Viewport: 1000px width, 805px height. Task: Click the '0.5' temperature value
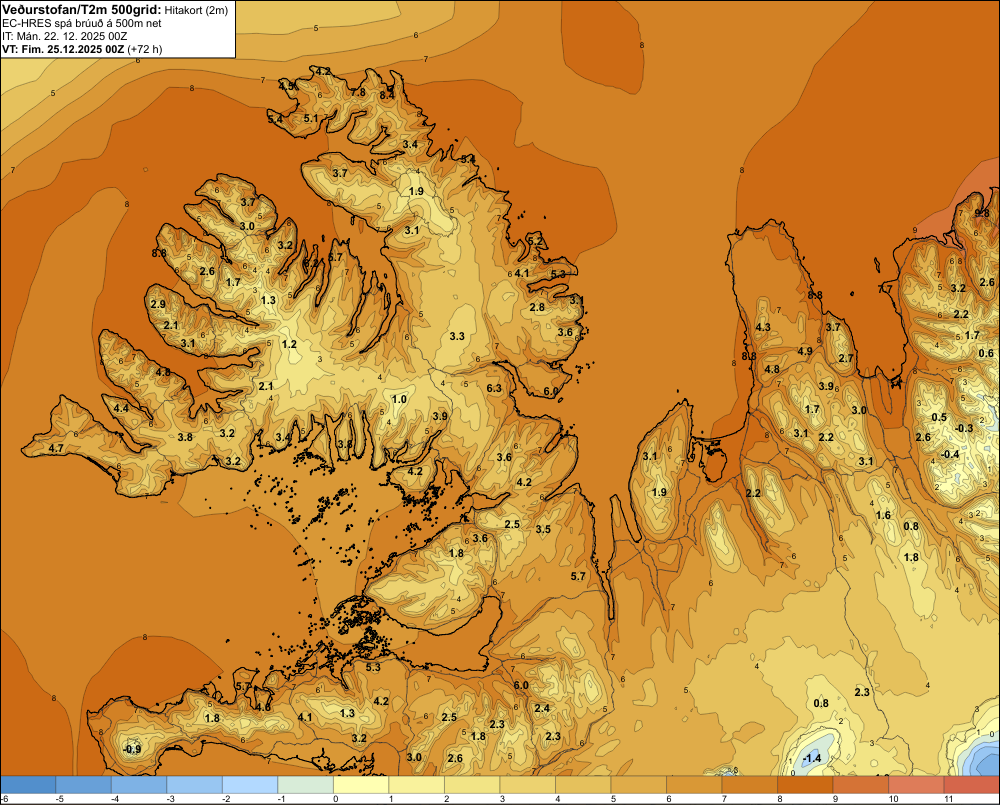click(x=939, y=417)
